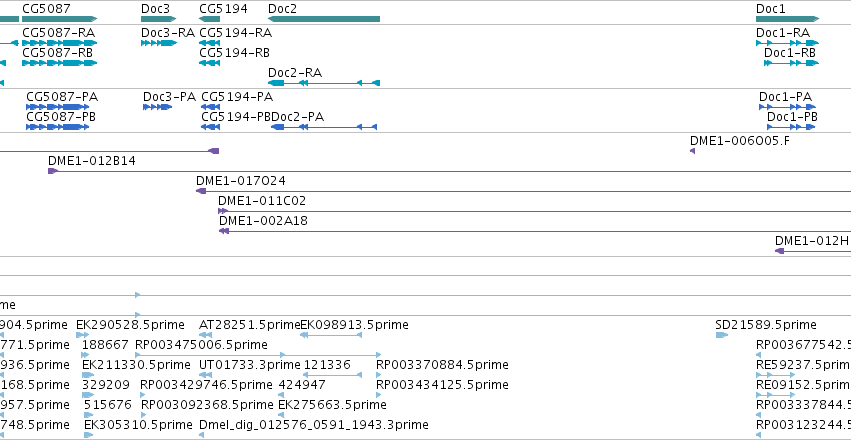
Task: Click the Doc1 gene bar
Action: [787, 19]
